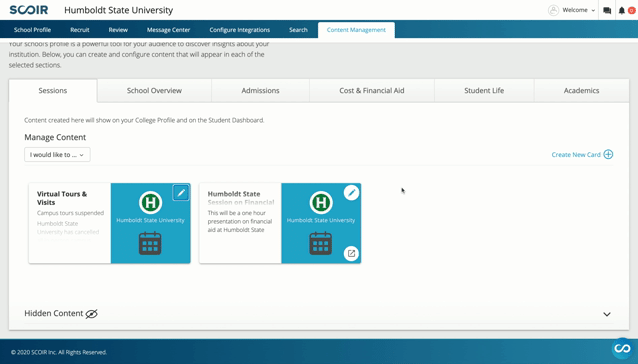Switch to Student Life tab
Viewport: 638px width, 364px height.
(484, 90)
